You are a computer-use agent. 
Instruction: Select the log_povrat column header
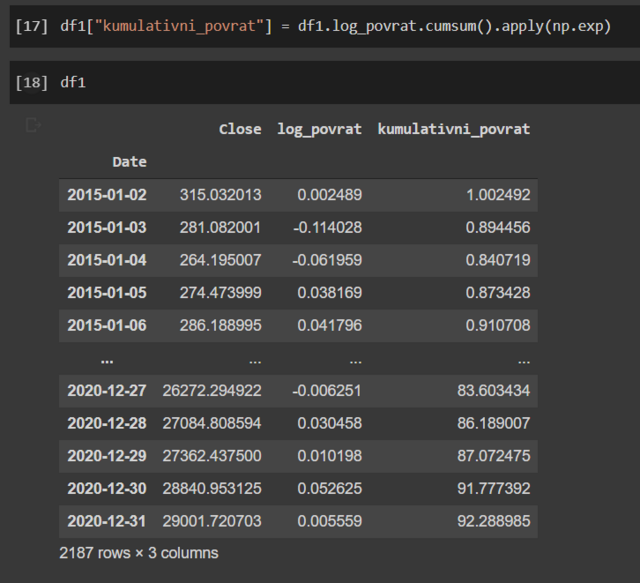click(320, 129)
